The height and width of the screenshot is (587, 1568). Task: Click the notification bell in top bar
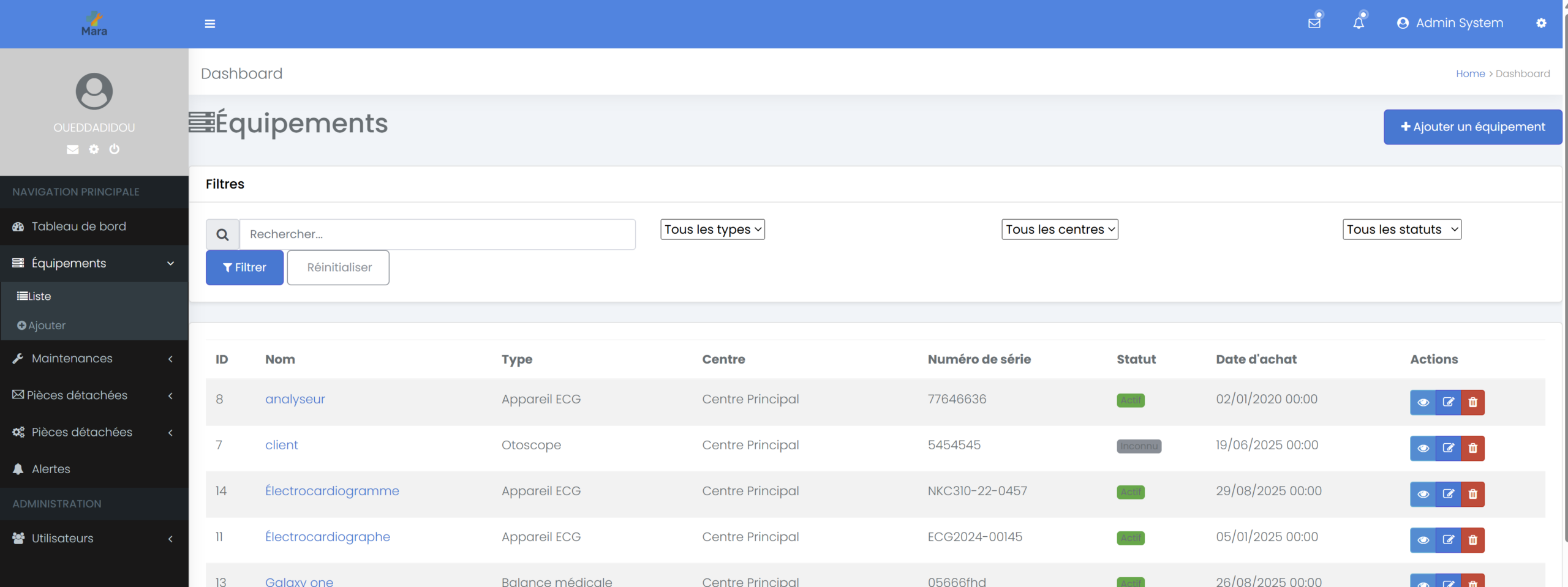tap(1359, 23)
